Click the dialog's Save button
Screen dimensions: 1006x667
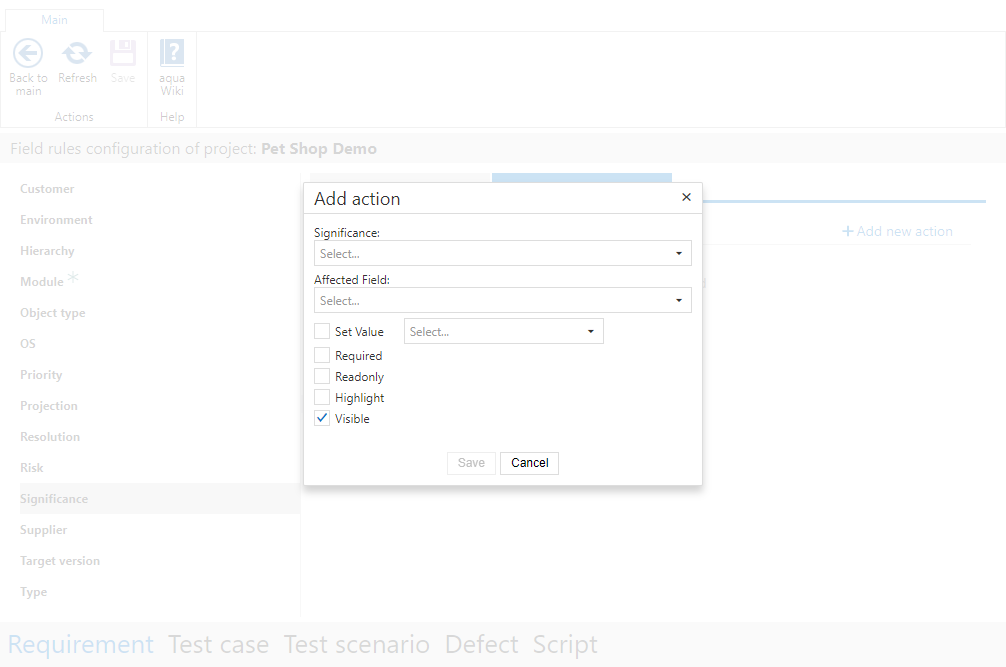coord(471,463)
